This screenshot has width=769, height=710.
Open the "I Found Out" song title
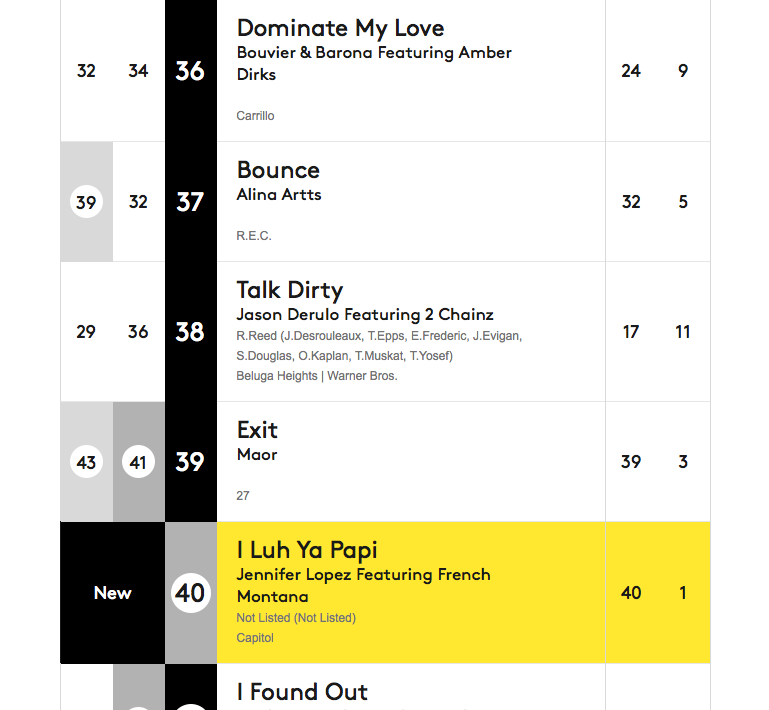(302, 692)
